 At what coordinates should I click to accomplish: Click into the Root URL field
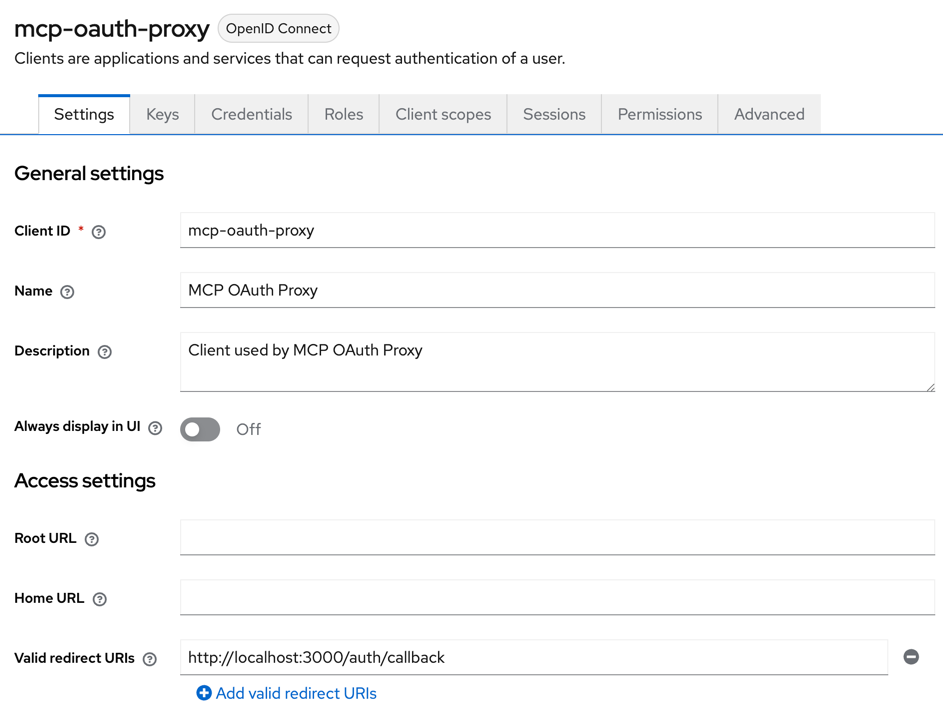point(556,537)
